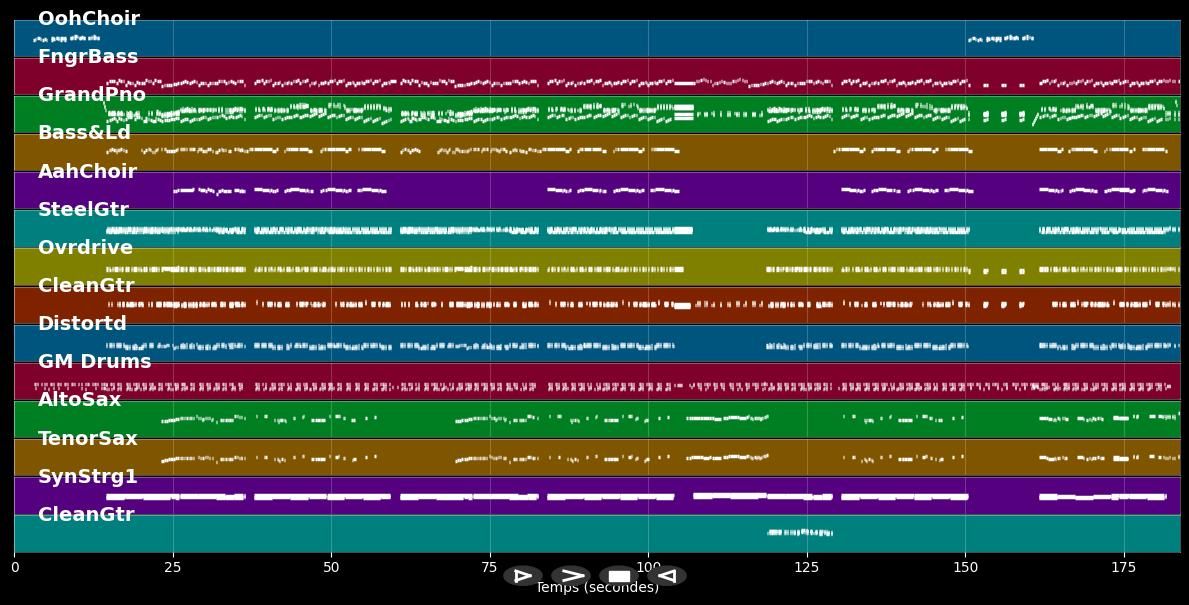Select the SteelGtr track label

[x=83, y=210]
